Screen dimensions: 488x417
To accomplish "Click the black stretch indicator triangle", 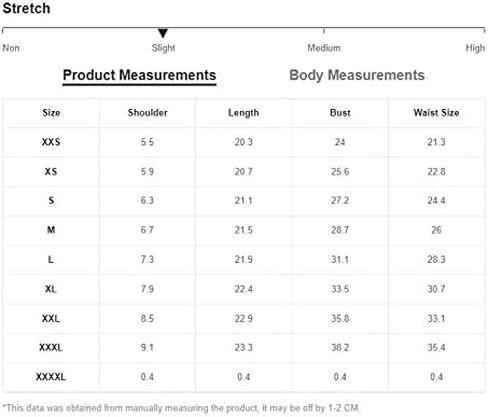I will coord(163,33).
